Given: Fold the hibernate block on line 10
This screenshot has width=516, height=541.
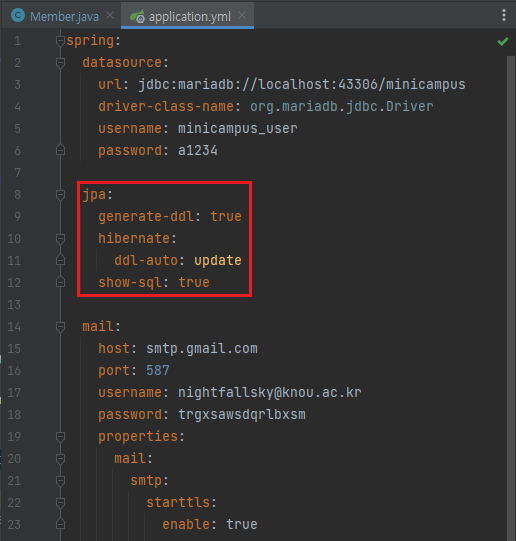Looking at the screenshot, I should pyautogui.click(x=60, y=239).
